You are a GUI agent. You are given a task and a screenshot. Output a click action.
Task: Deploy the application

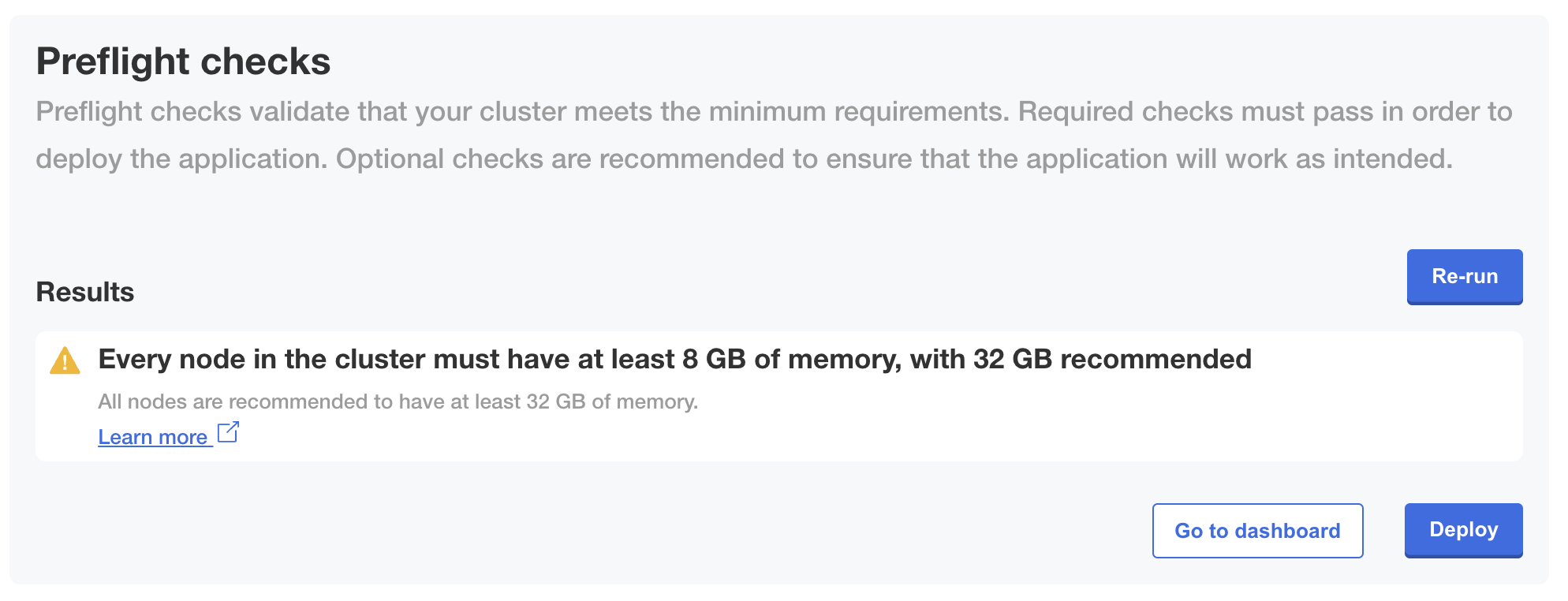[x=1463, y=530]
